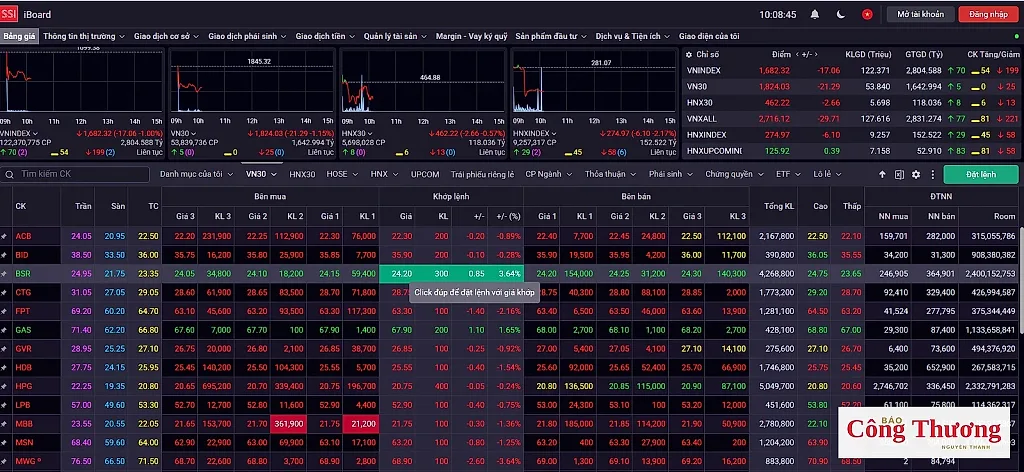The image size is (1024, 472).
Task: Click the green Đặt lệnh button
Action: (x=981, y=174)
